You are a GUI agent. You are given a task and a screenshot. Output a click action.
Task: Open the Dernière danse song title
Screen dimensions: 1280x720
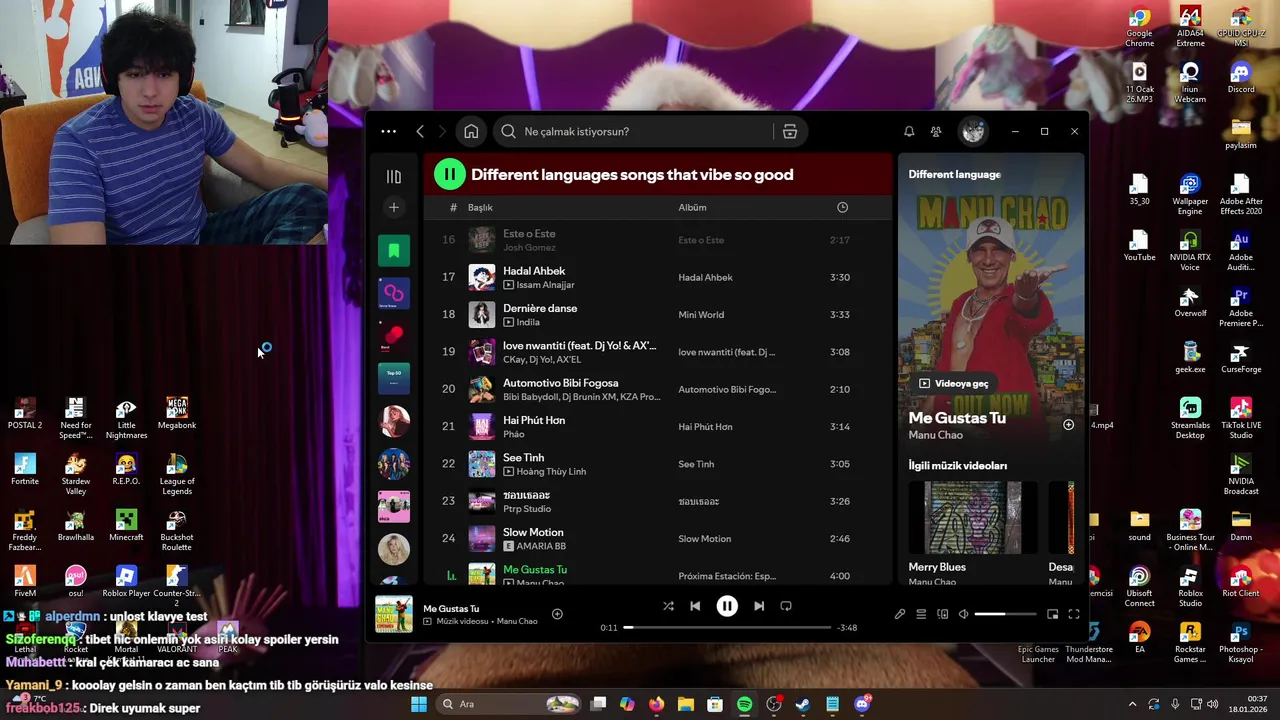click(x=540, y=308)
